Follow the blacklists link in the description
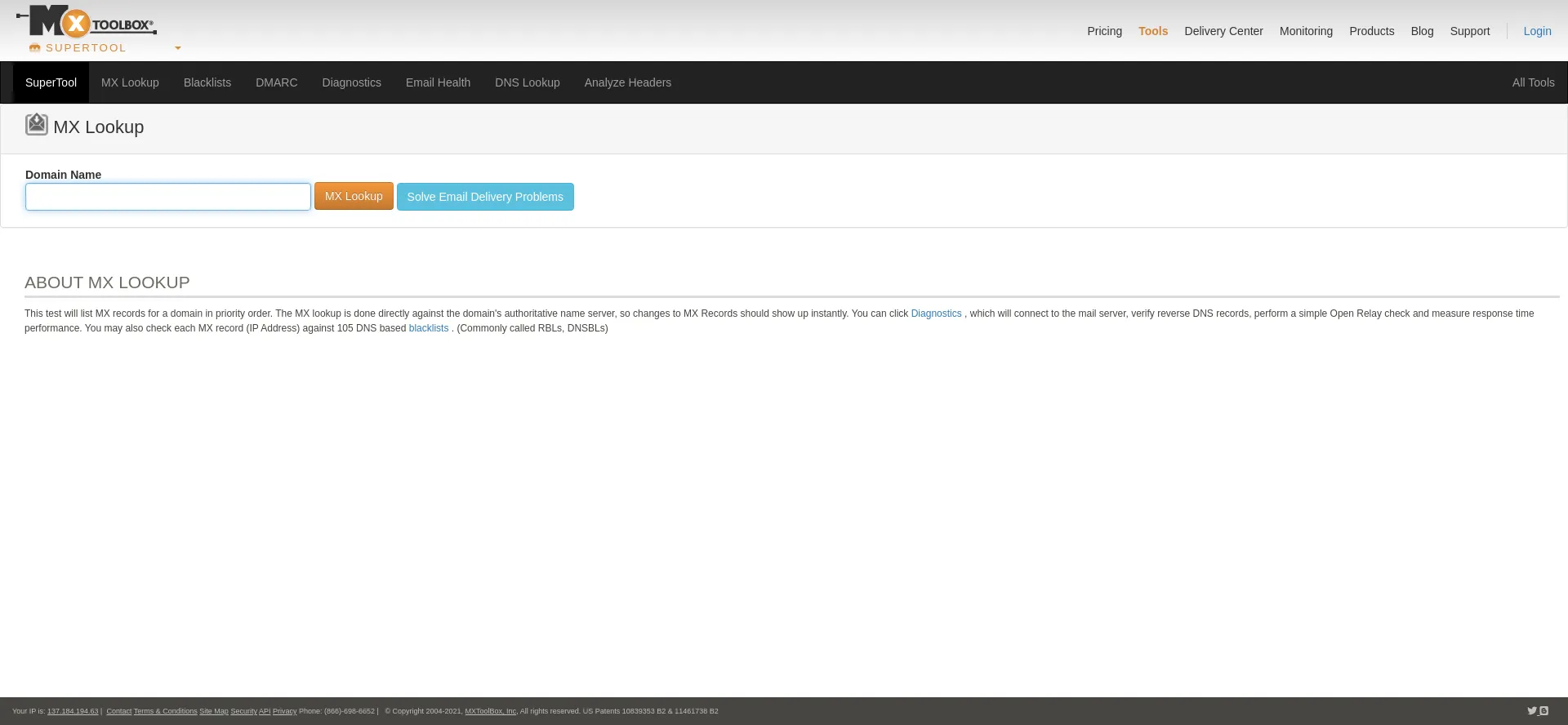The height and width of the screenshot is (725, 1568). [x=429, y=328]
